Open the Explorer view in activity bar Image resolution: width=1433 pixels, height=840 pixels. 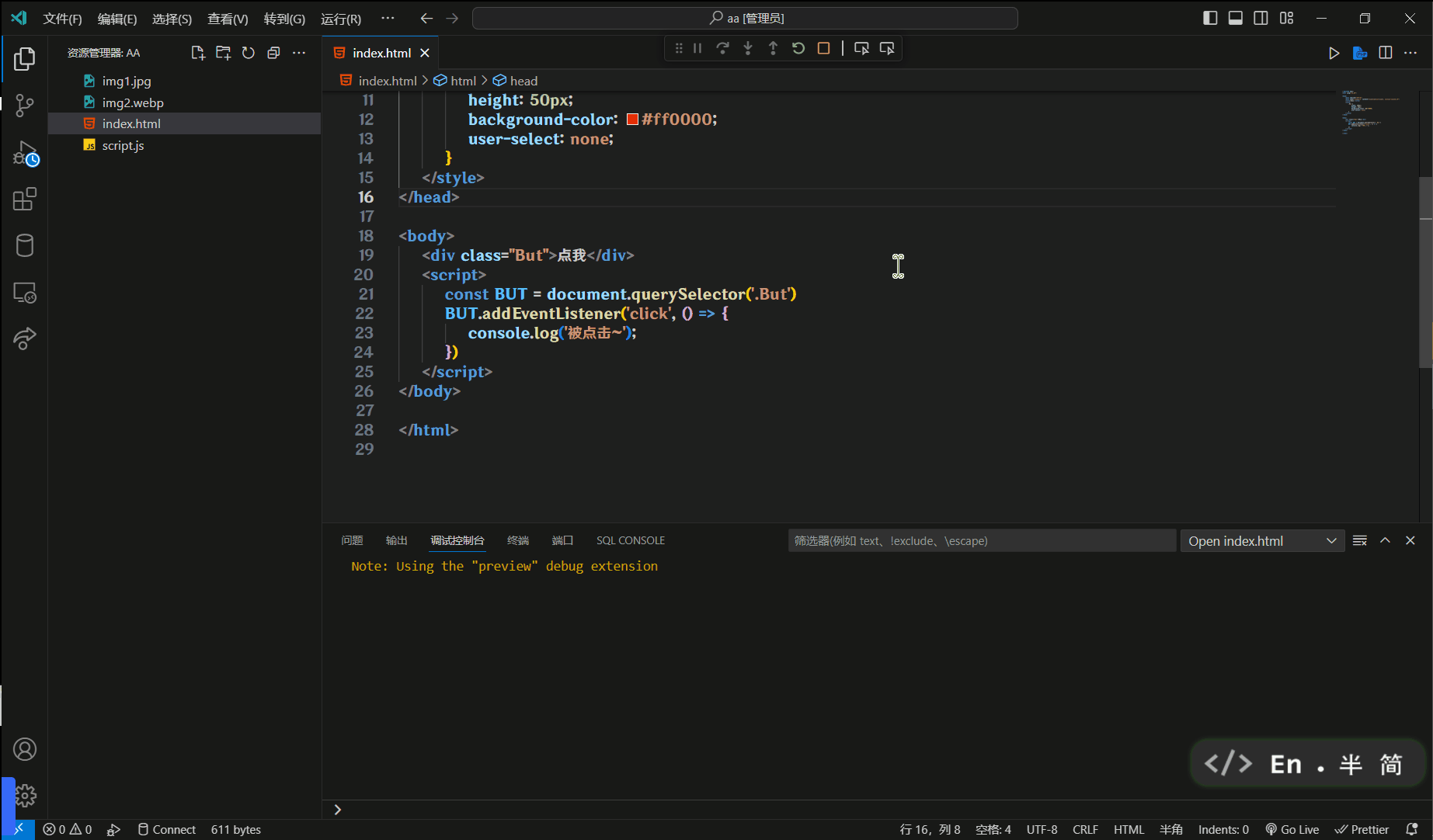pyautogui.click(x=25, y=59)
